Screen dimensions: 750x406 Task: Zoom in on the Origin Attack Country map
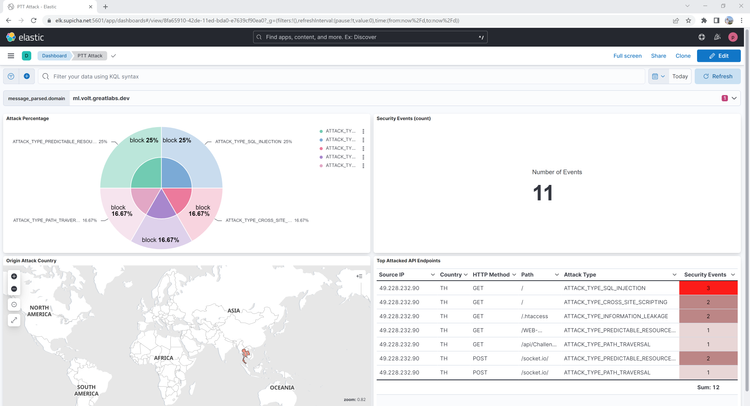point(14,276)
